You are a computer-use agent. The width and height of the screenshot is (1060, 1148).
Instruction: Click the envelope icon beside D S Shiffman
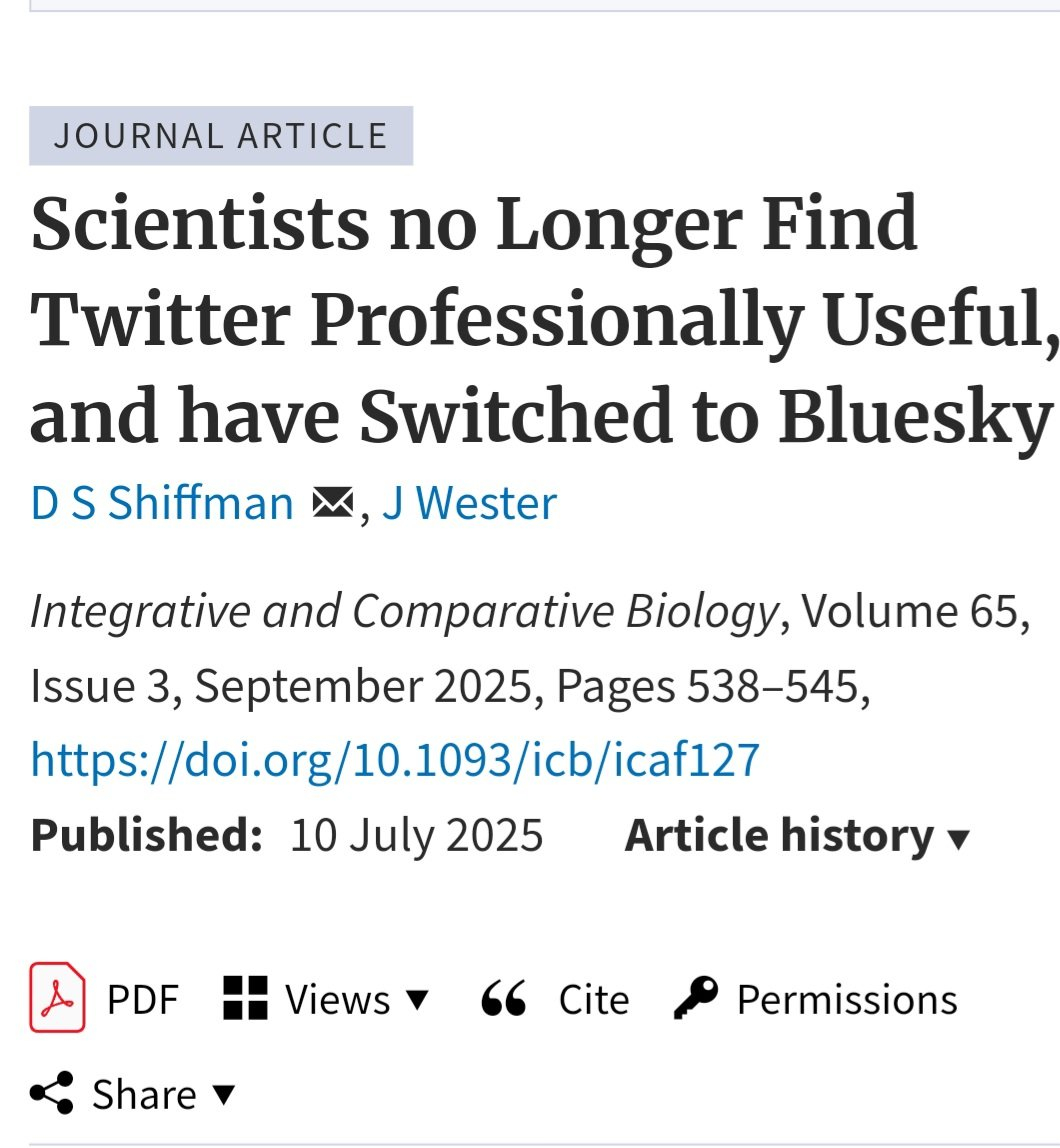332,502
